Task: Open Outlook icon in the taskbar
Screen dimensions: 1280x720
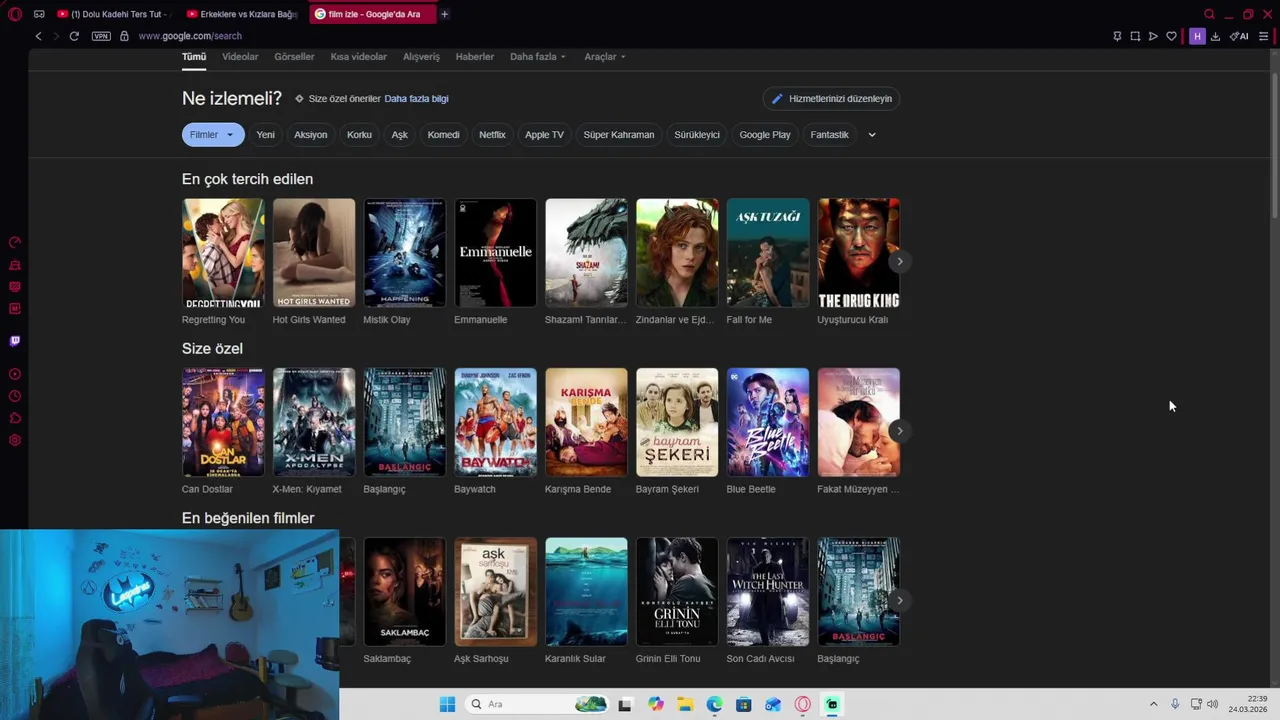Action: 773,704
